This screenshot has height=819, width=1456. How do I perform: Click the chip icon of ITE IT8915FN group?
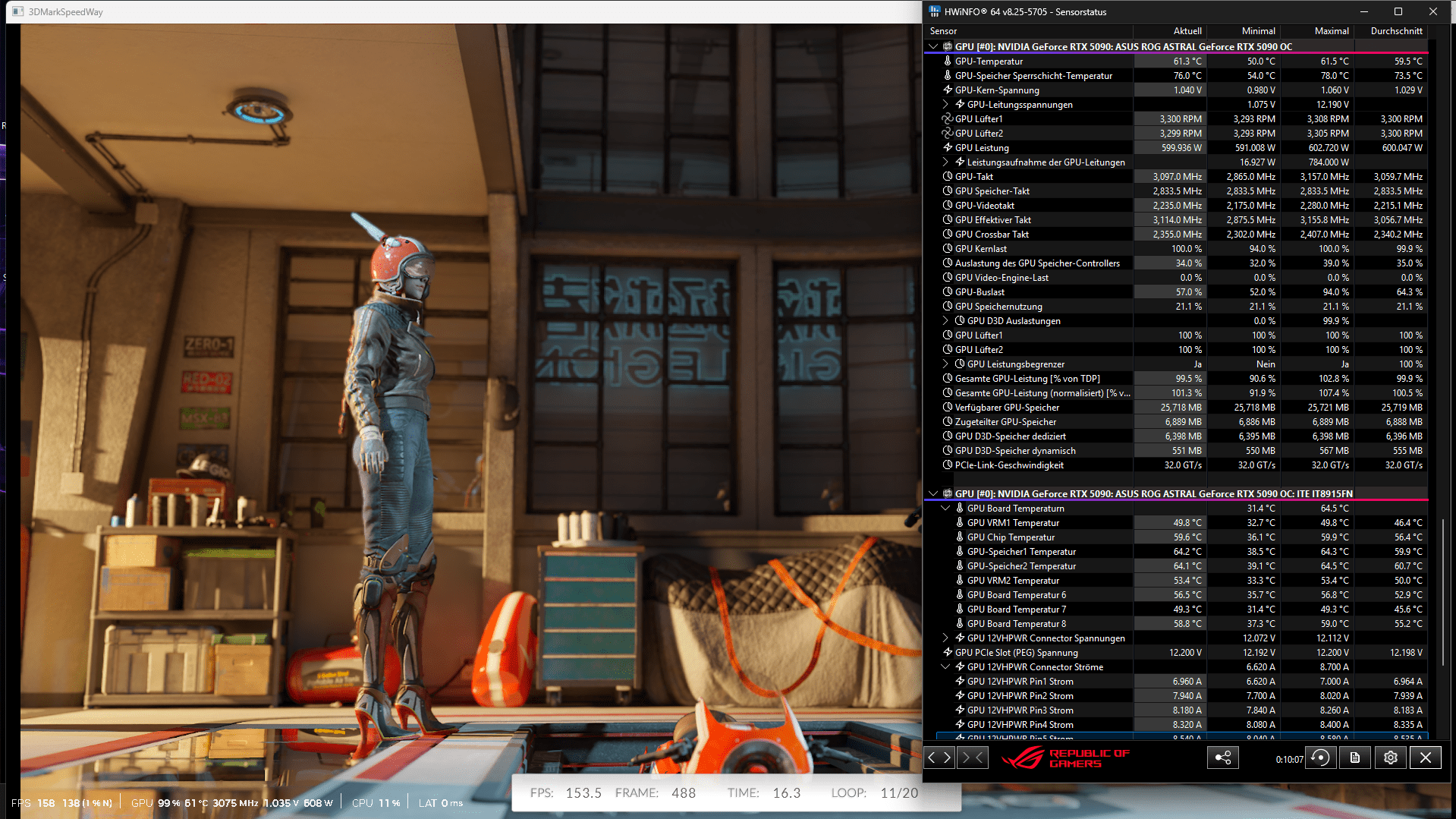click(948, 493)
